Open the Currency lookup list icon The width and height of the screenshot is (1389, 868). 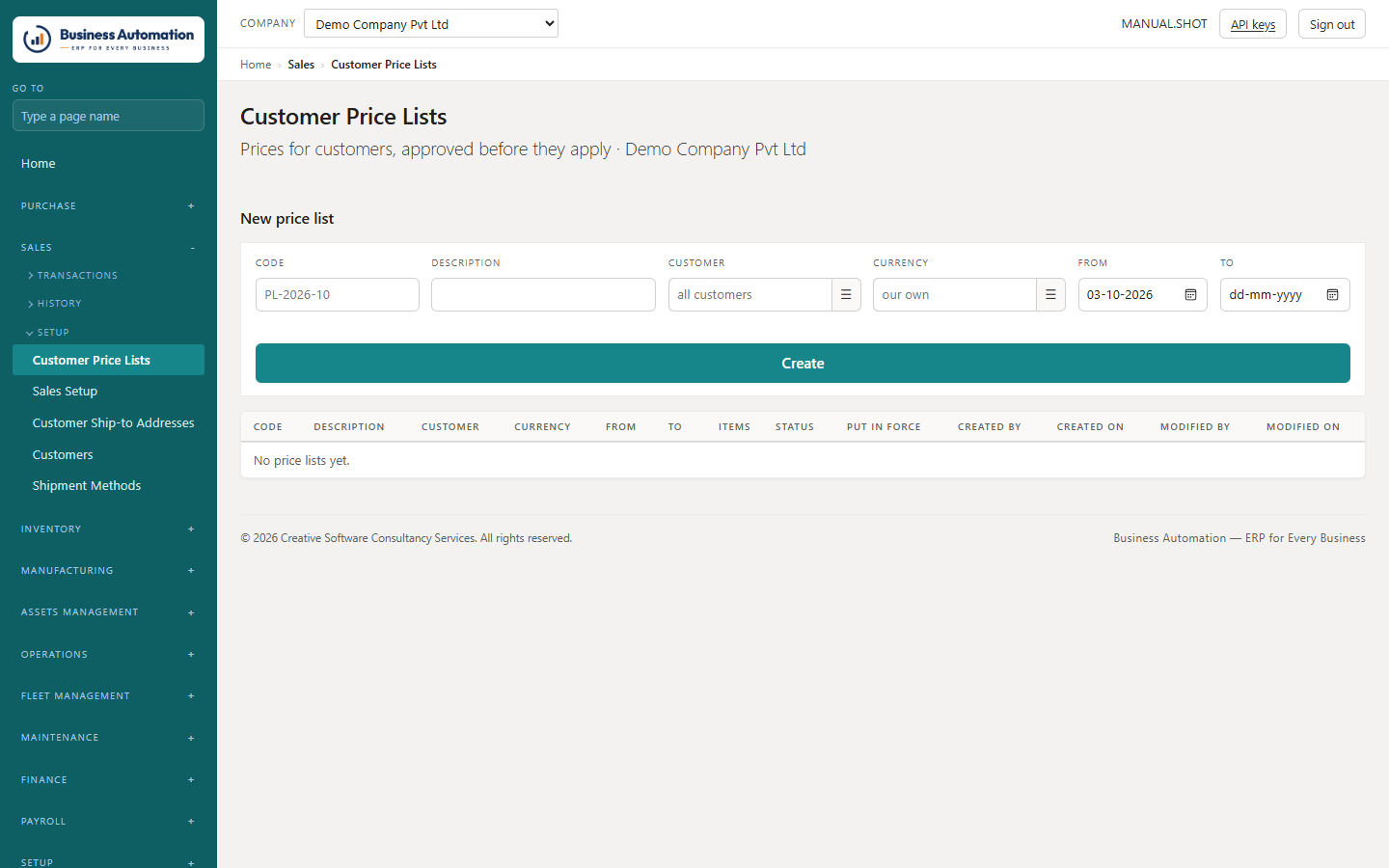point(1050,295)
